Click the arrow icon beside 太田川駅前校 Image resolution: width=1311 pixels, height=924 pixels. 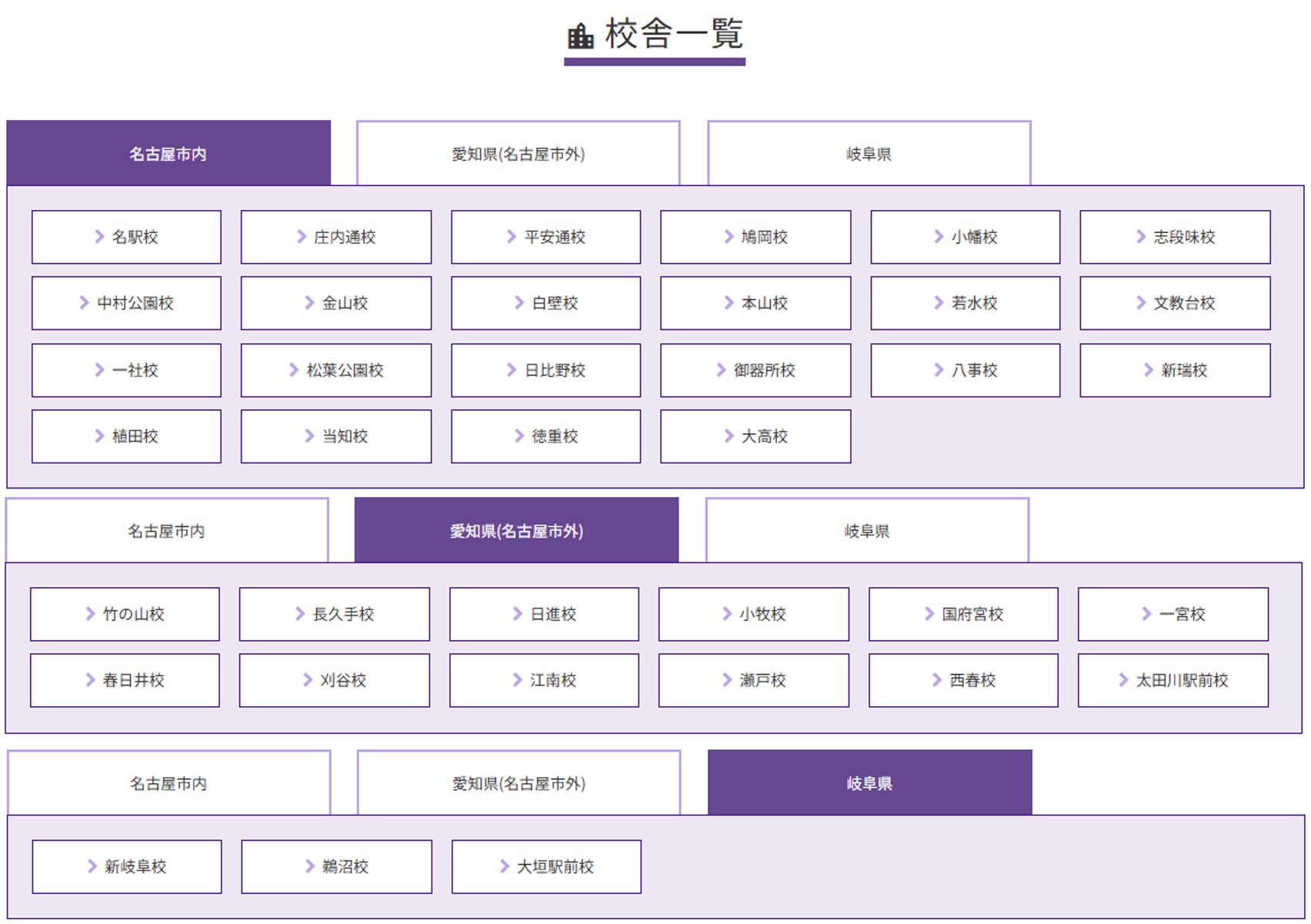[x=1123, y=680]
